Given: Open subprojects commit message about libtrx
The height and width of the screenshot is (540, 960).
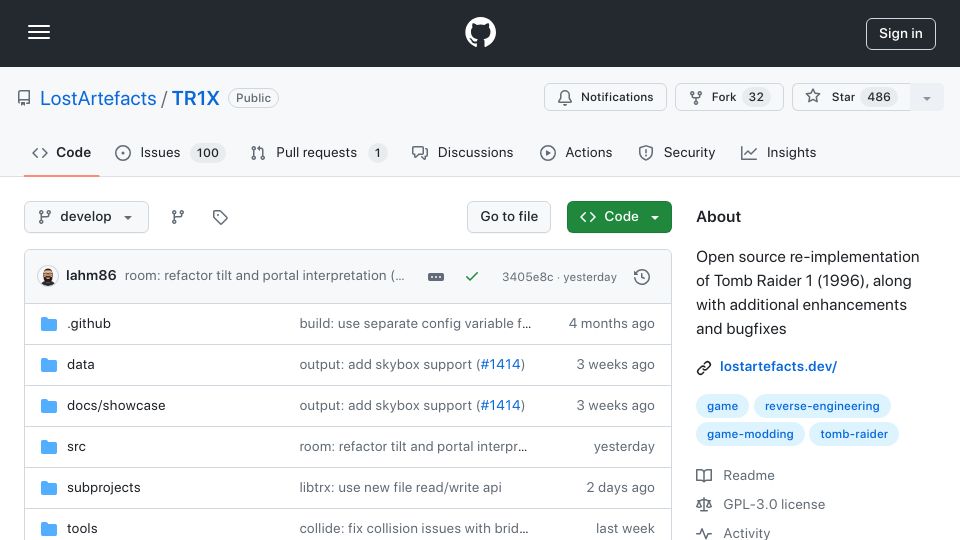Looking at the screenshot, I should (400, 487).
